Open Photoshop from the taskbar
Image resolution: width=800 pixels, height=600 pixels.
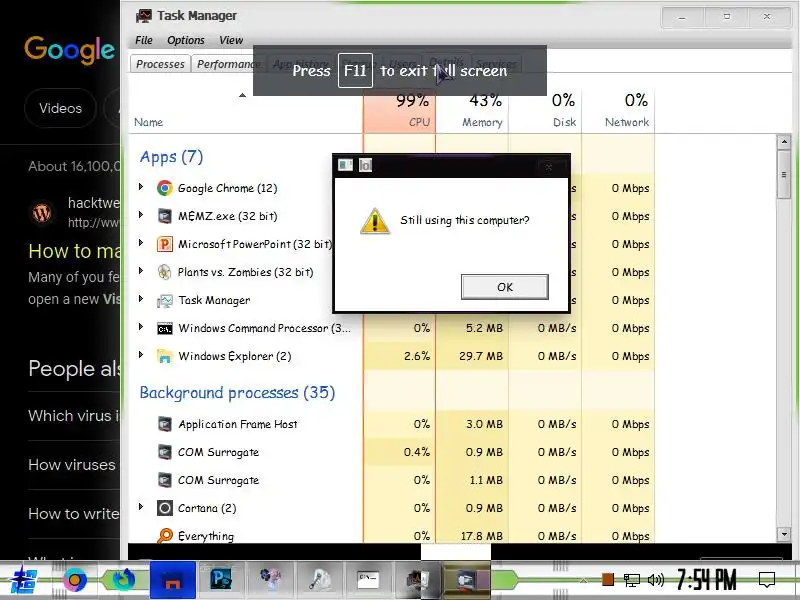(220, 580)
